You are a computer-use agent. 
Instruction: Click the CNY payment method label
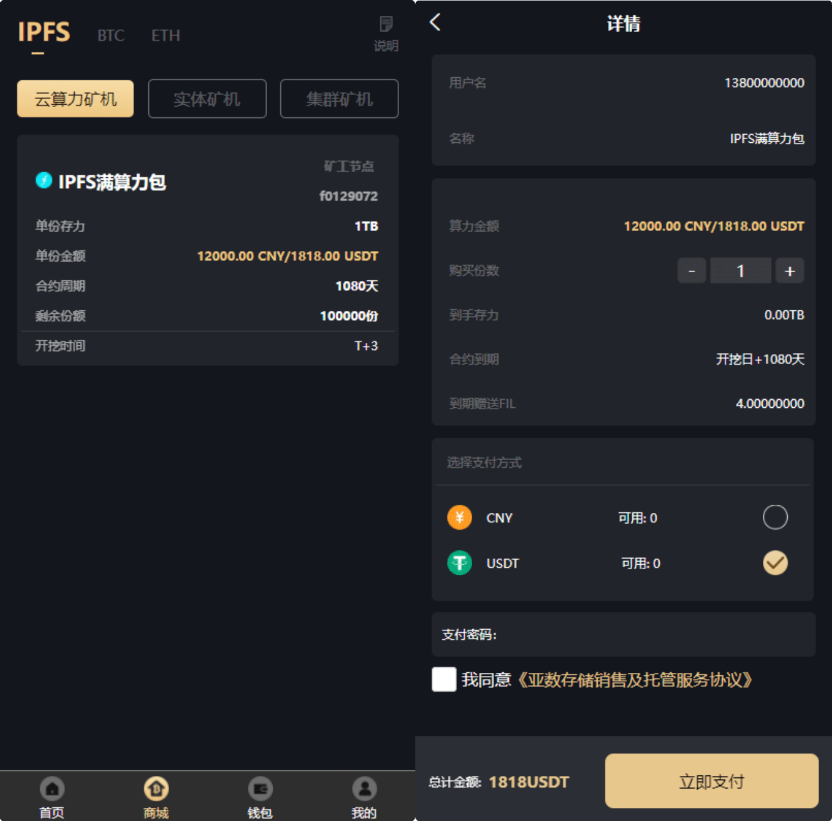499,518
